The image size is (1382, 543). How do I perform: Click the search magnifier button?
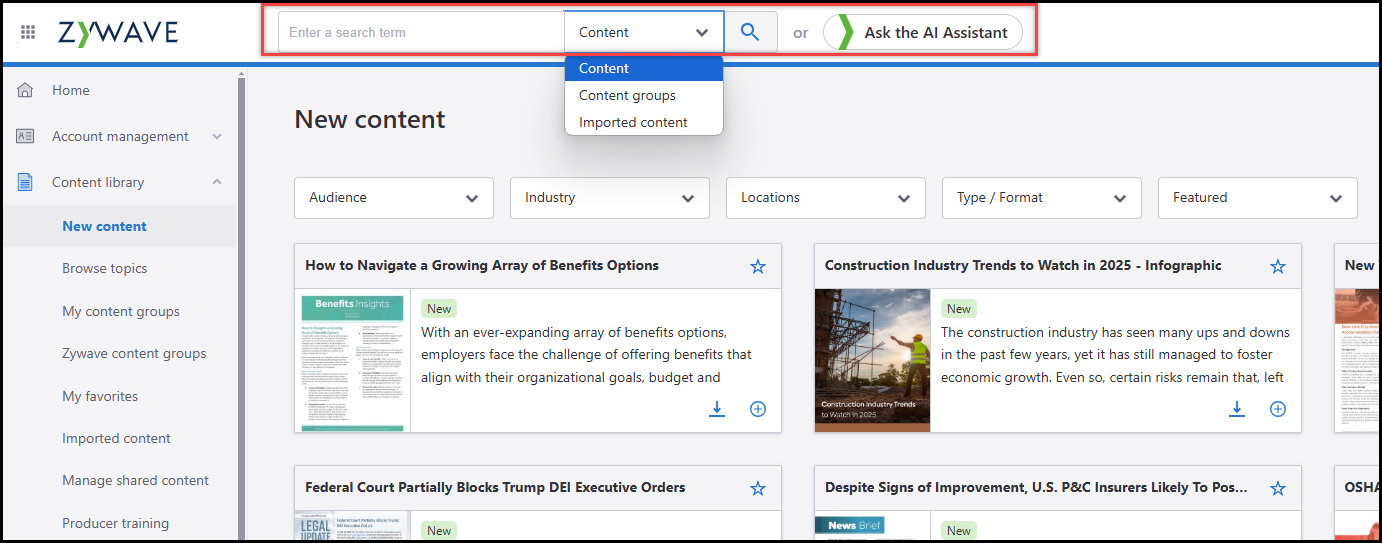click(x=750, y=32)
